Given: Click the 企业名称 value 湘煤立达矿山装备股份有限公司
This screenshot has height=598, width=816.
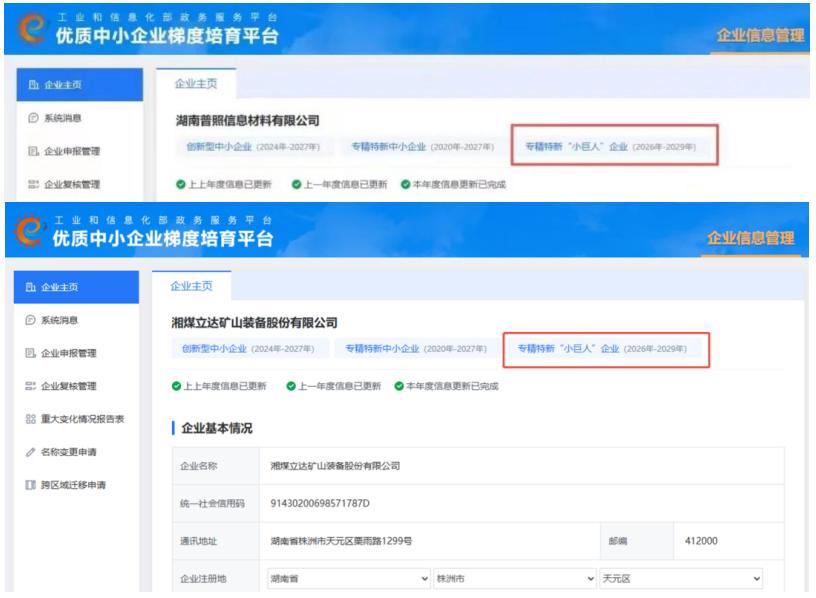Looking at the screenshot, I should coord(335,466).
